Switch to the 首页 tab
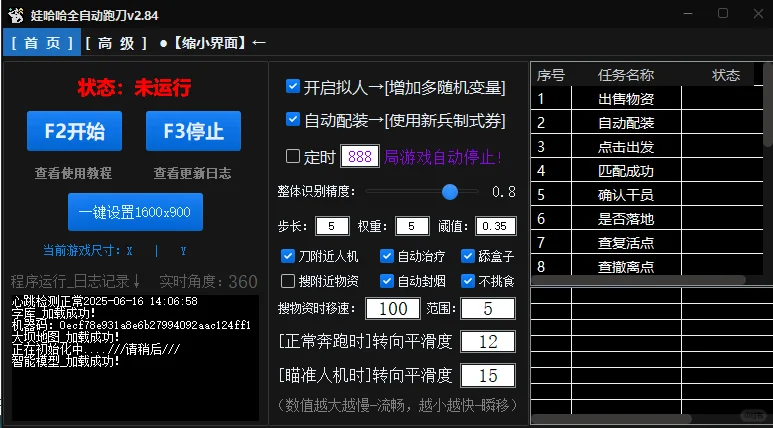773x428 pixels. [42, 43]
